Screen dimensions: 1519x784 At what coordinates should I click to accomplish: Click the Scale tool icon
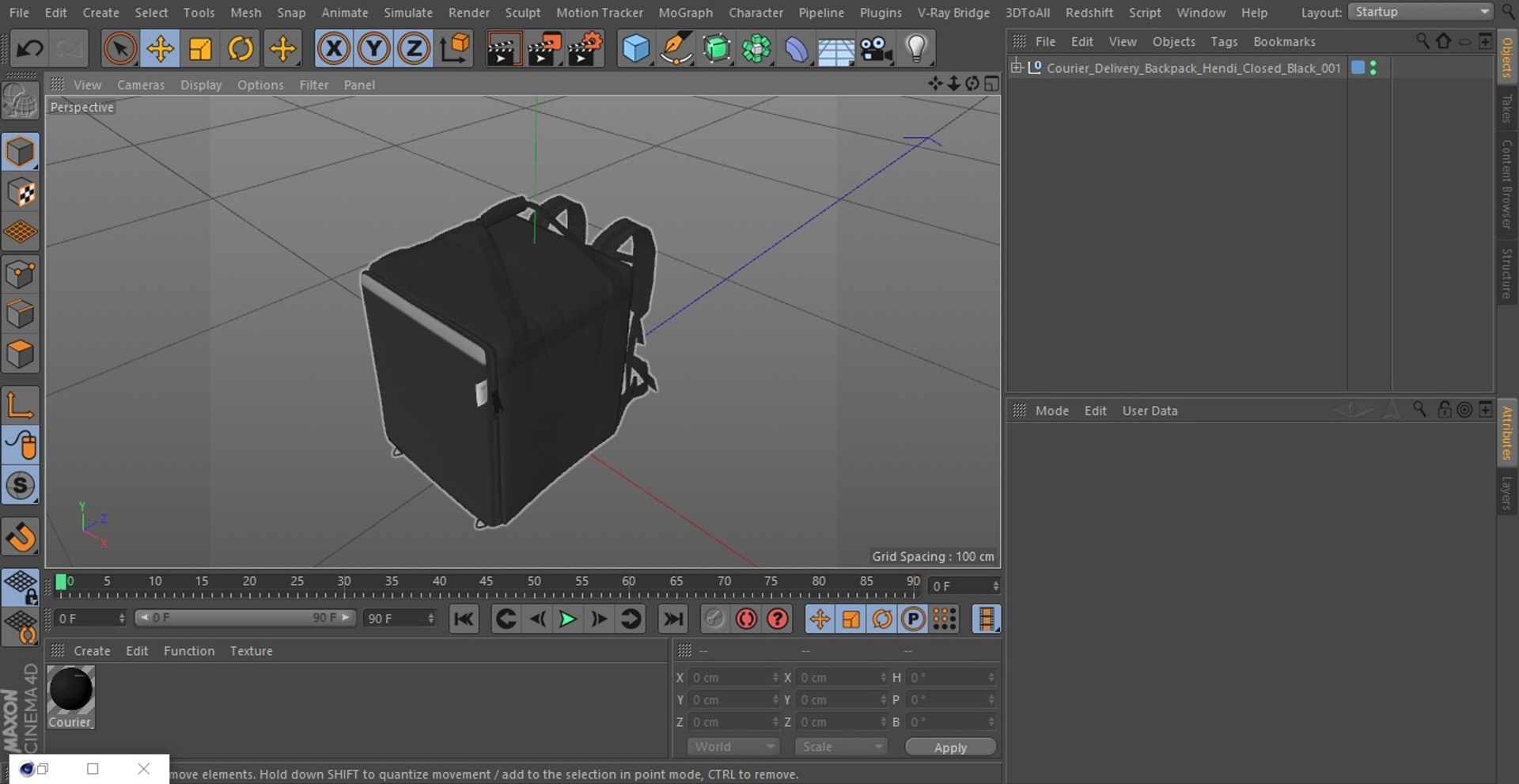(x=200, y=49)
